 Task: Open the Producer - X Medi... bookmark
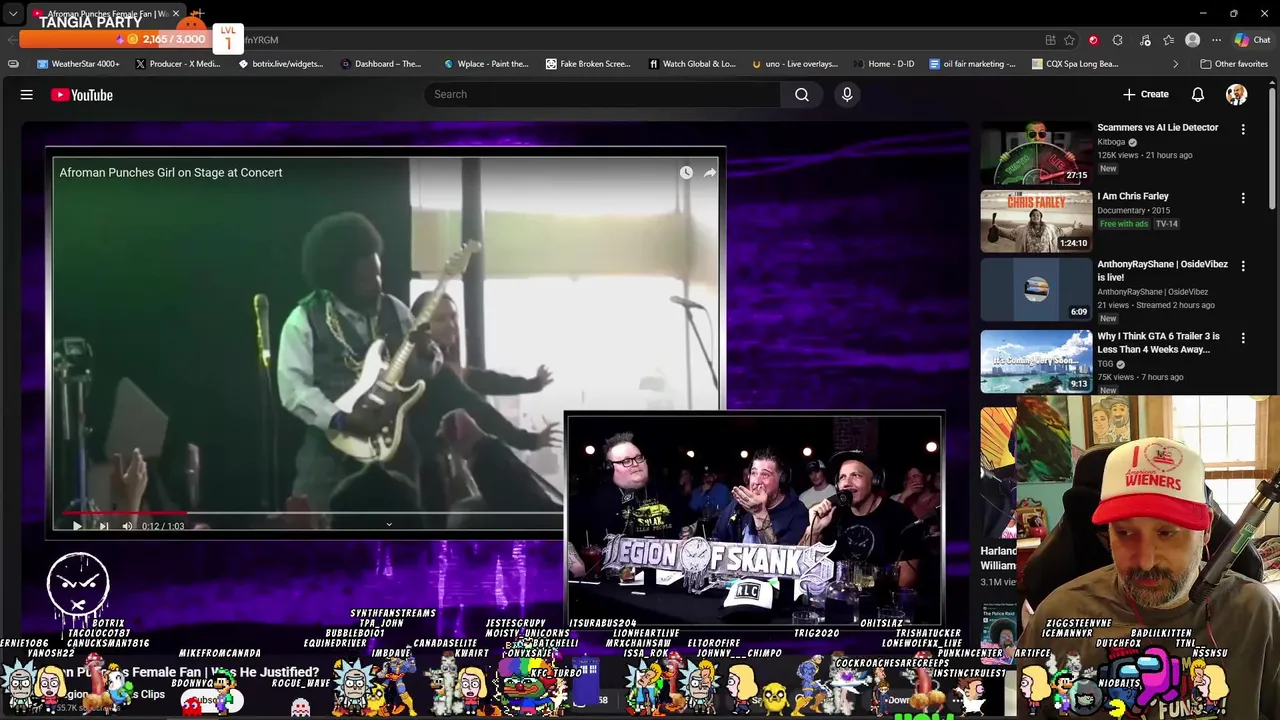coord(177,64)
